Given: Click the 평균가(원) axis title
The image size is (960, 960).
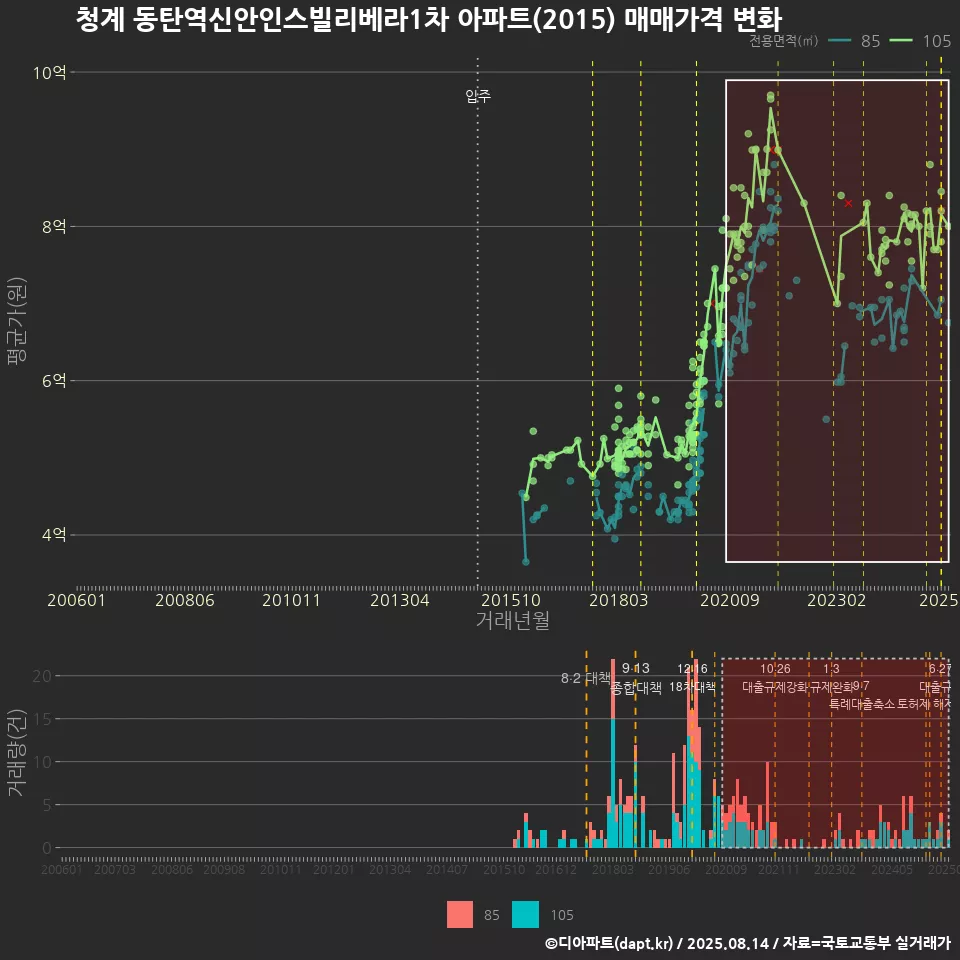Looking at the screenshot, I should point(17,321).
